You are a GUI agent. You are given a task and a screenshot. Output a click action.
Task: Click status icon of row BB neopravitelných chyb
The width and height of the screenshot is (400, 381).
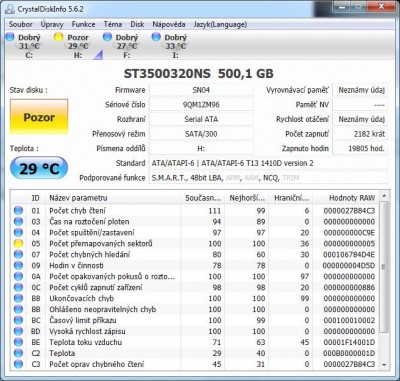18,309
